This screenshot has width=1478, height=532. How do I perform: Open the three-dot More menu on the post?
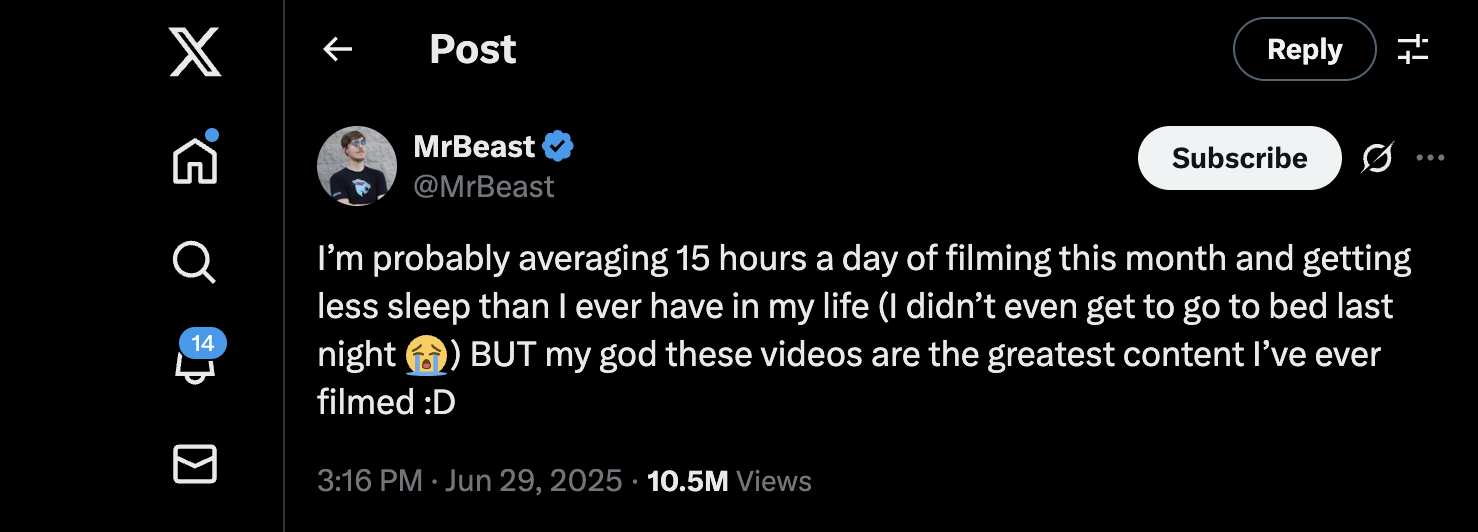coord(1431,158)
